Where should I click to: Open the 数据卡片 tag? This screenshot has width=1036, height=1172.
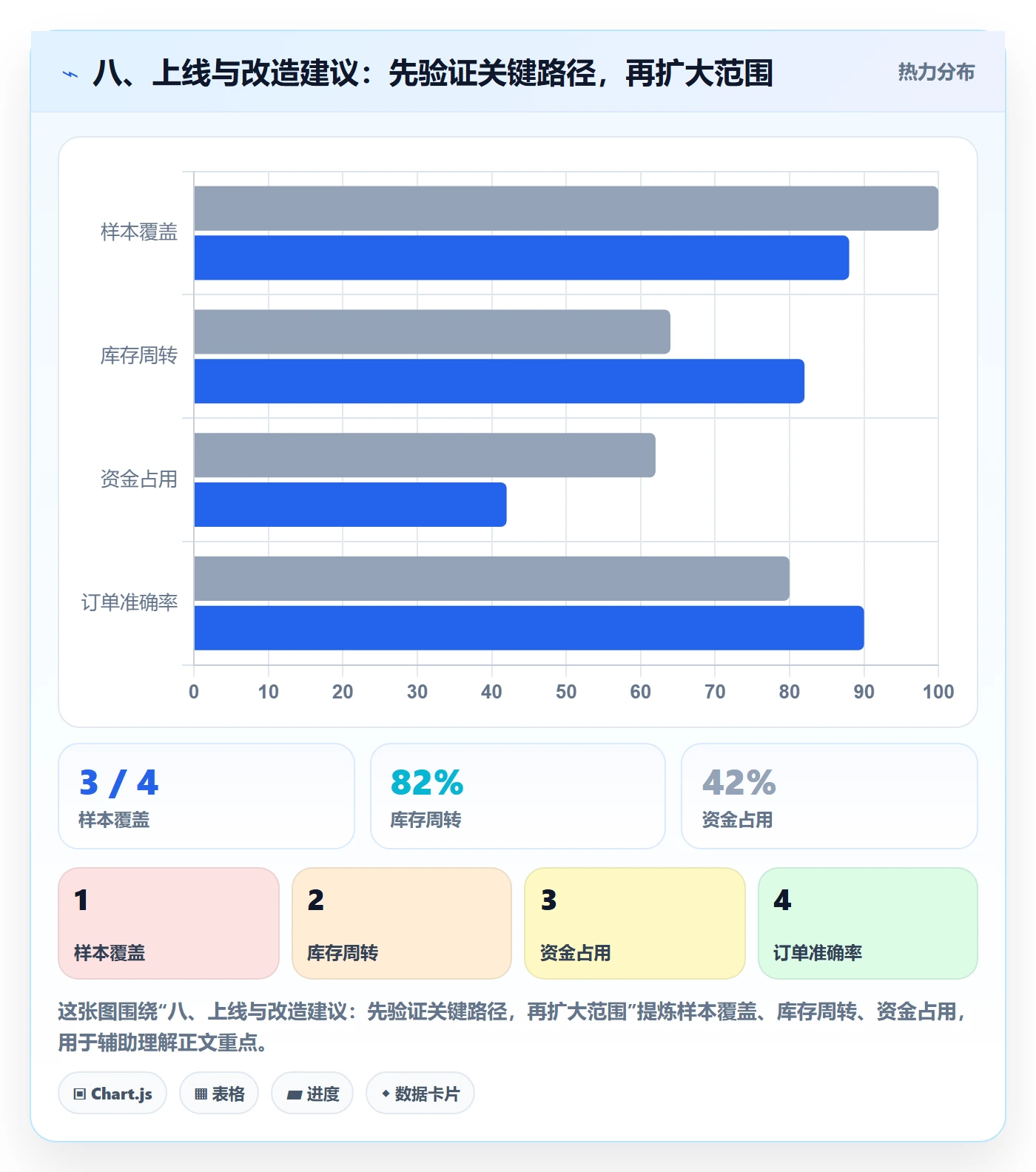[420, 1093]
